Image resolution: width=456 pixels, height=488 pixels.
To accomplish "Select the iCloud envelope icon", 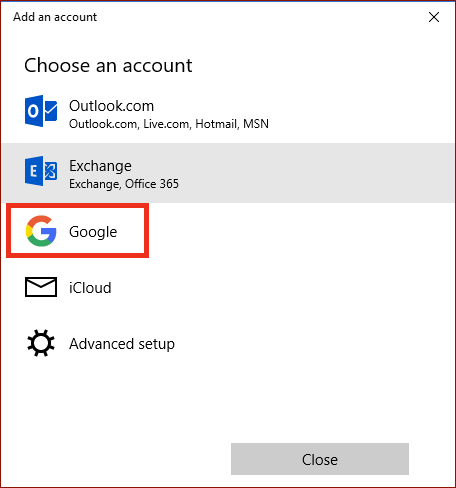I will click(x=41, y=287).
